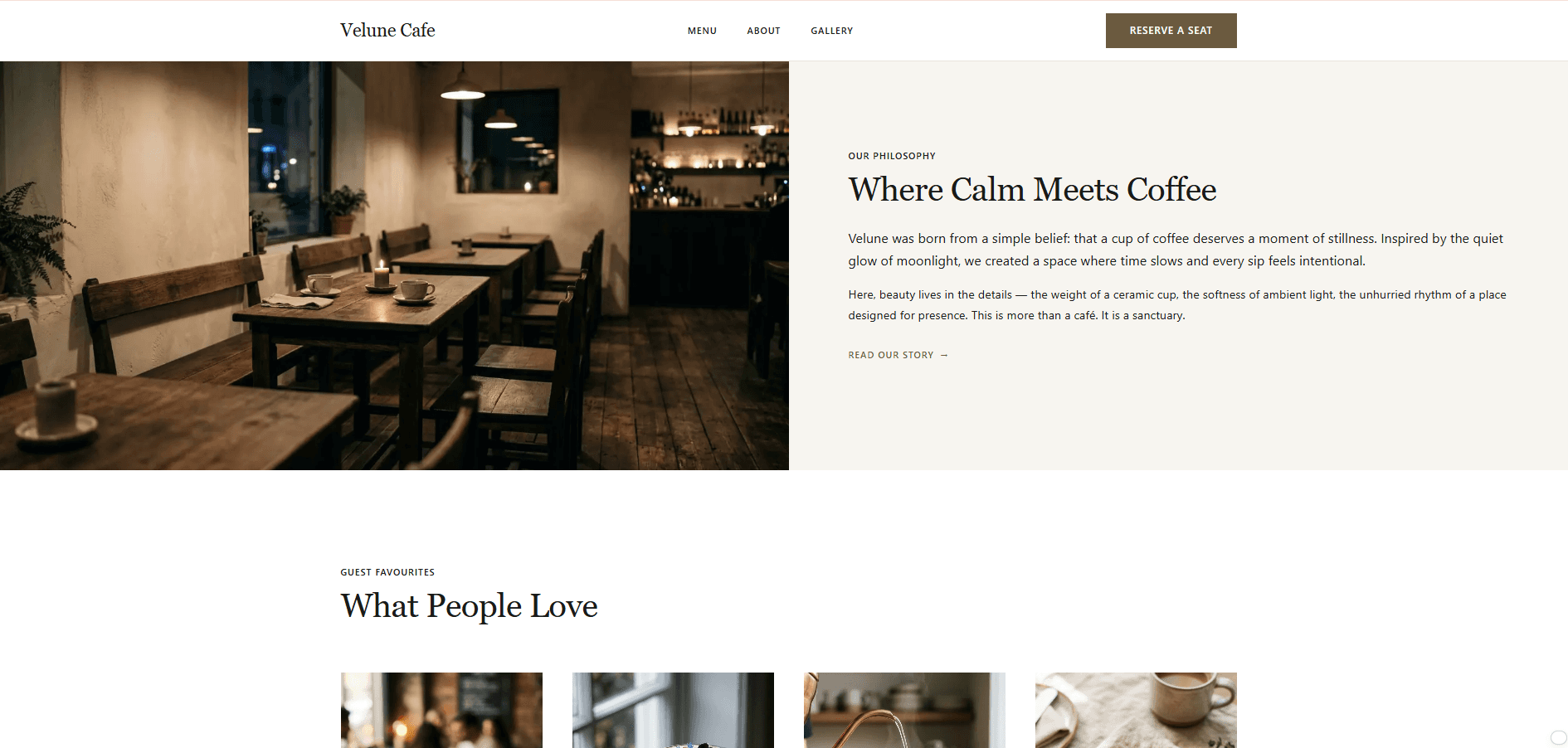The image size is (1568, 748).
Task: Click the Where Calm Meets Coffee heading
Action: [x=1032, y=190]
